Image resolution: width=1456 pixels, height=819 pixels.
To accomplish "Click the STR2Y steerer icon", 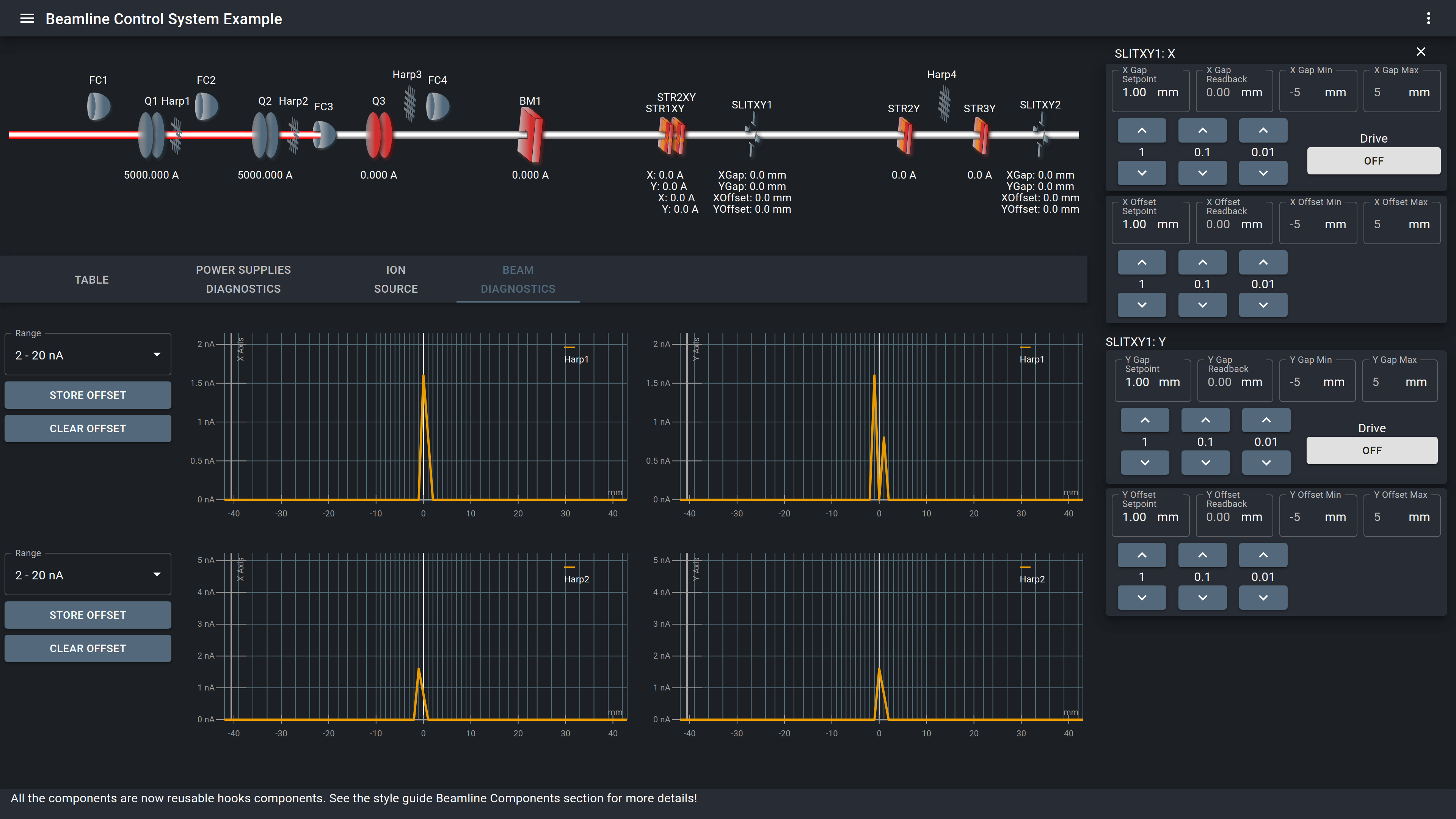I will pyautogui.click(x=904, y=137).
